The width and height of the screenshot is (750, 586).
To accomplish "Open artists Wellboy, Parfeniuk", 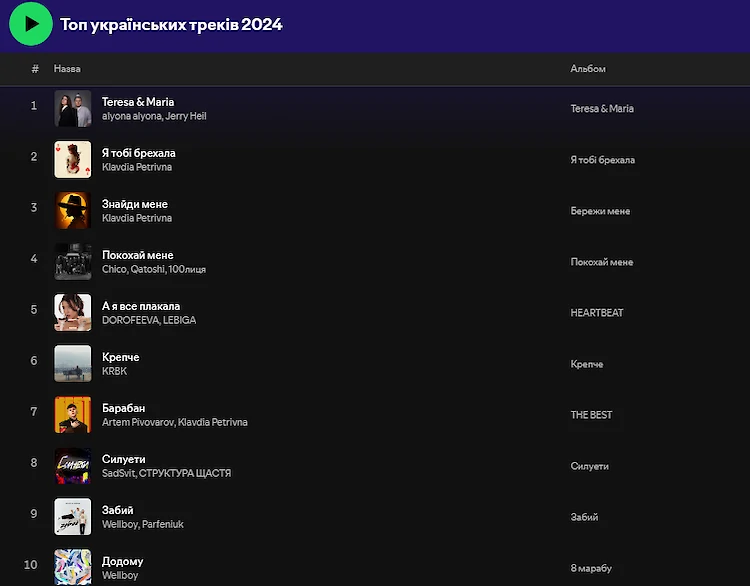I will tap(143, 524).
